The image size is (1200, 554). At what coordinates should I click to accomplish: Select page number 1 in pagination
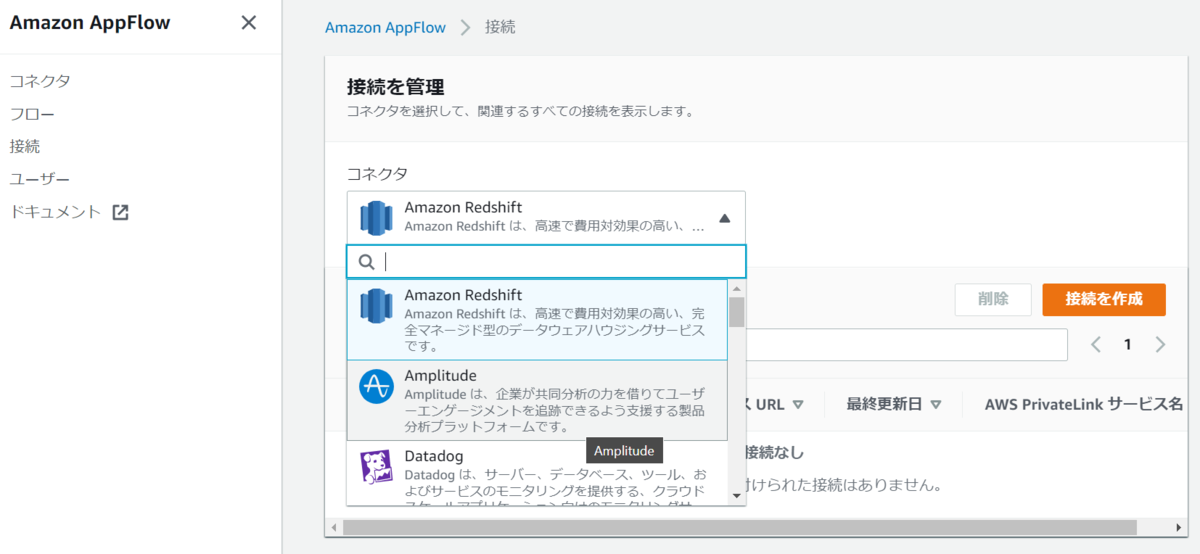tap(1128, 344)
